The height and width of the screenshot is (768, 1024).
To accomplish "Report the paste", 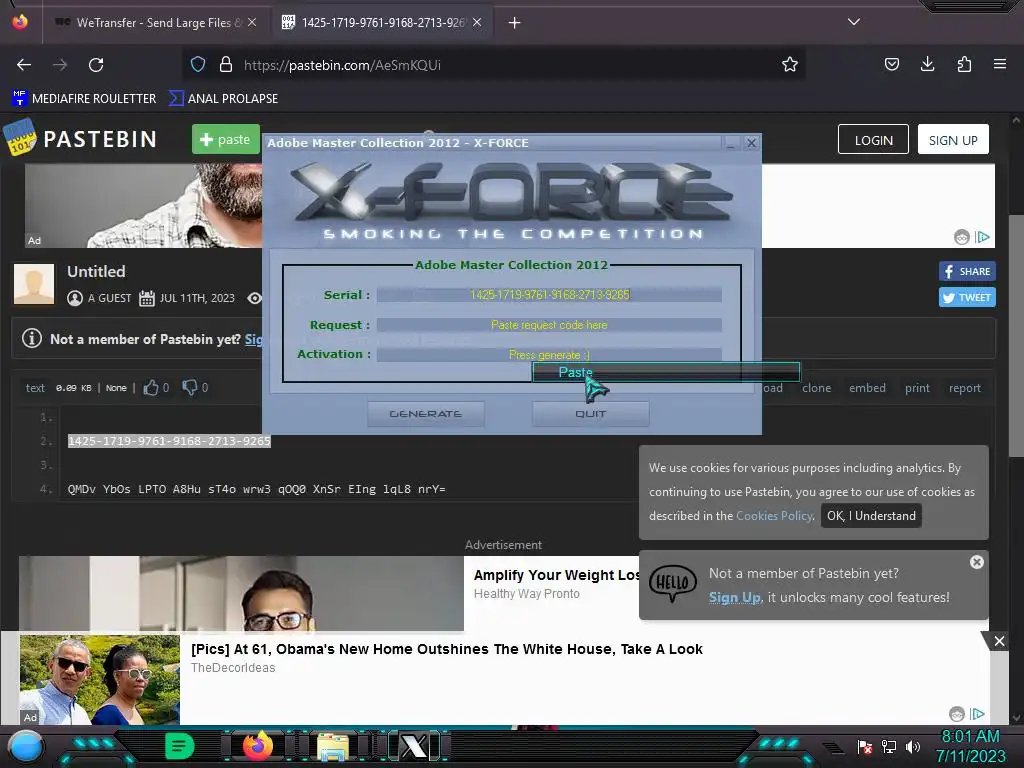I will click(x=965, y=388).
